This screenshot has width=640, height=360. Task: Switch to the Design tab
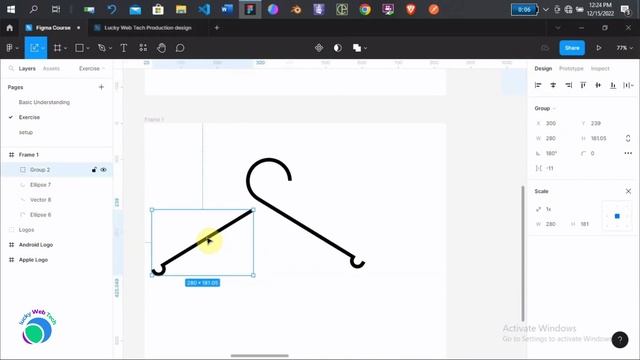tap(543, 69)
